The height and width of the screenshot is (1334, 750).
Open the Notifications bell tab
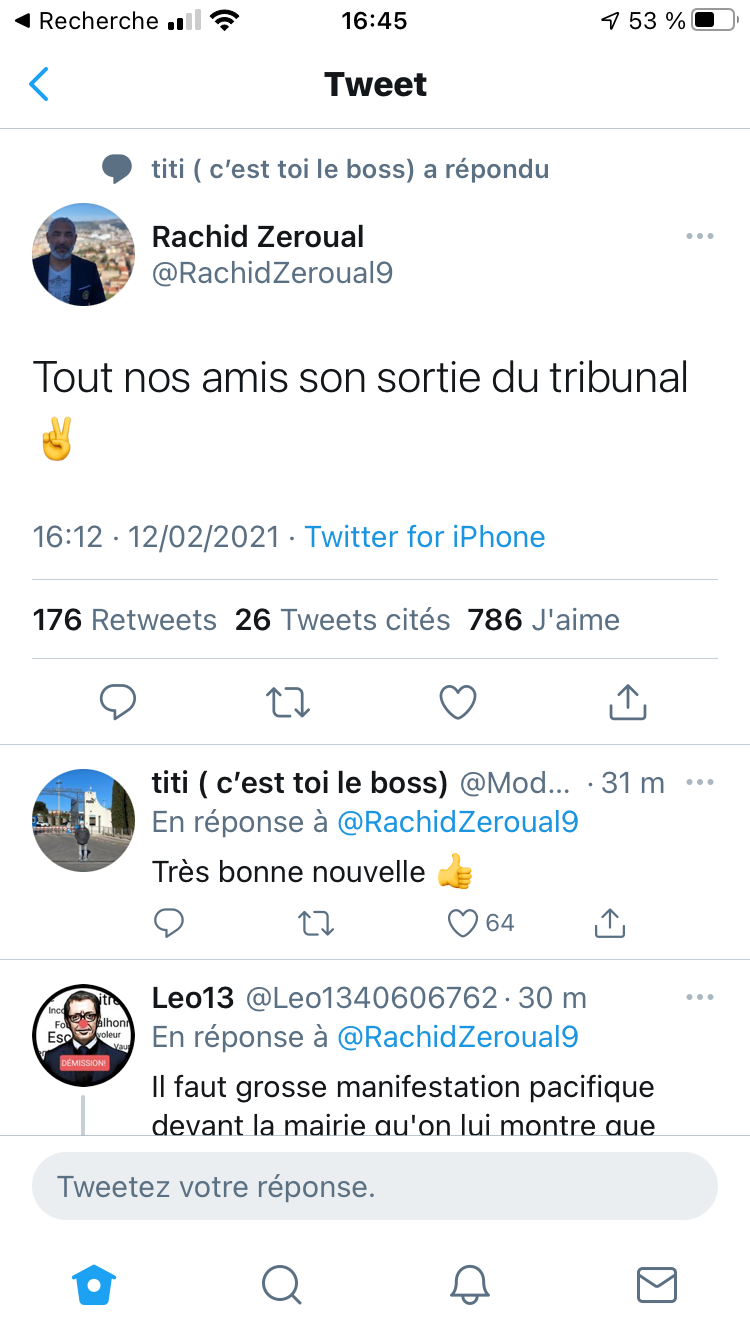pyautogui.click(x=469, y=1285)
